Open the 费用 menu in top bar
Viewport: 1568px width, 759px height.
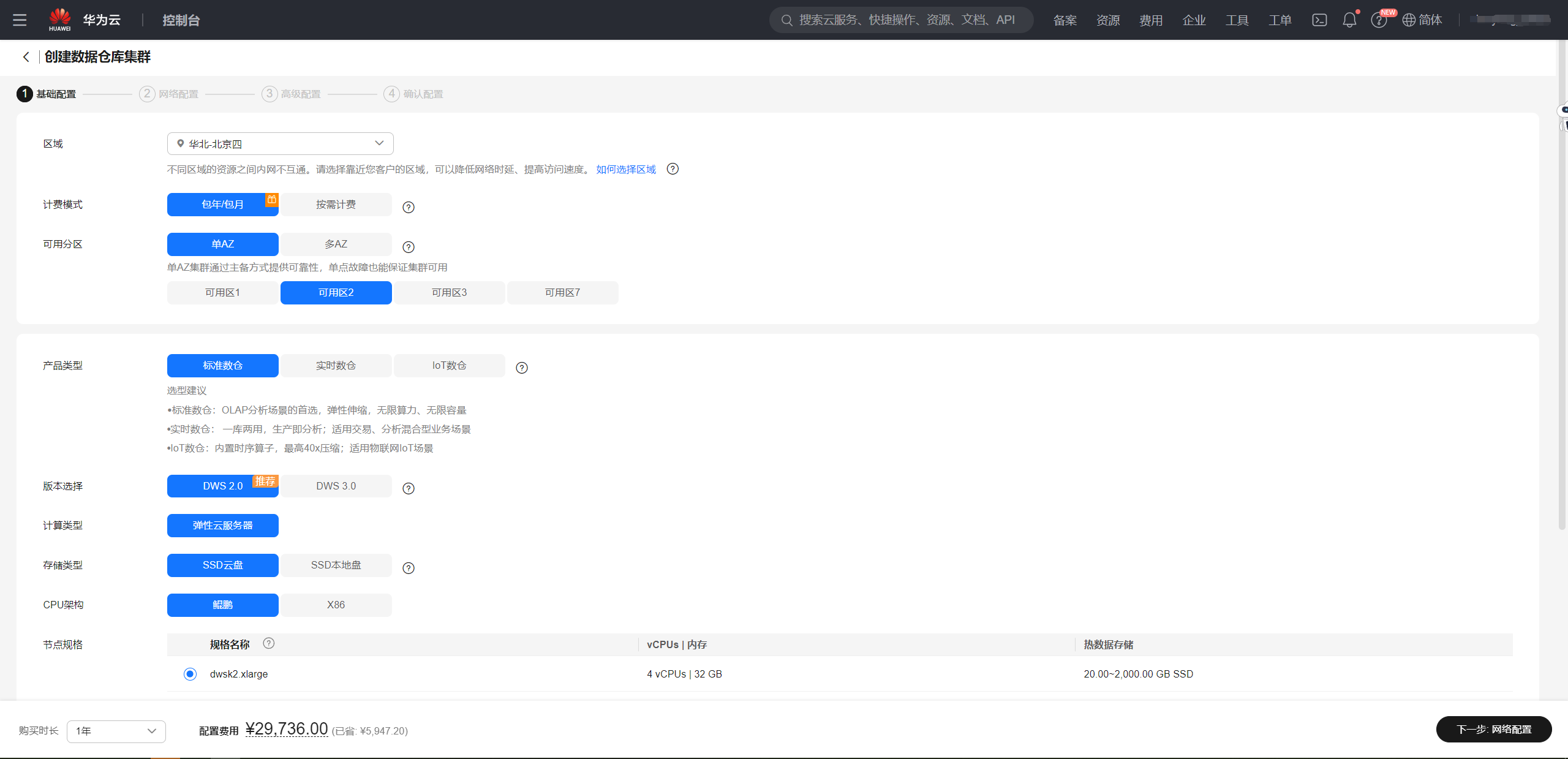pos(1150,20)
